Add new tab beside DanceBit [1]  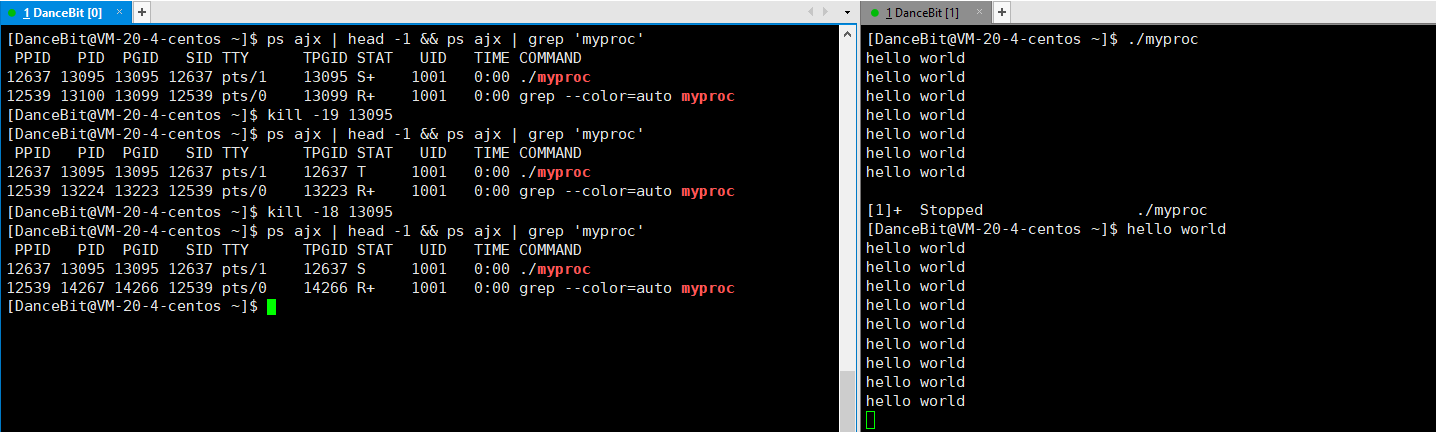coord(1002,12)
